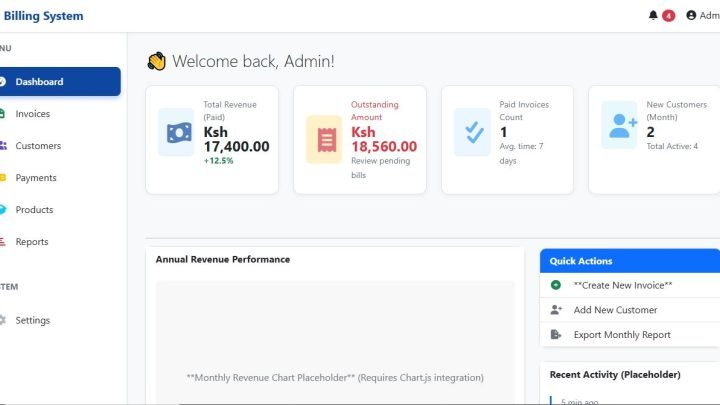Click the Paid Invoices checkmark icon

click(x=472, y=132)
